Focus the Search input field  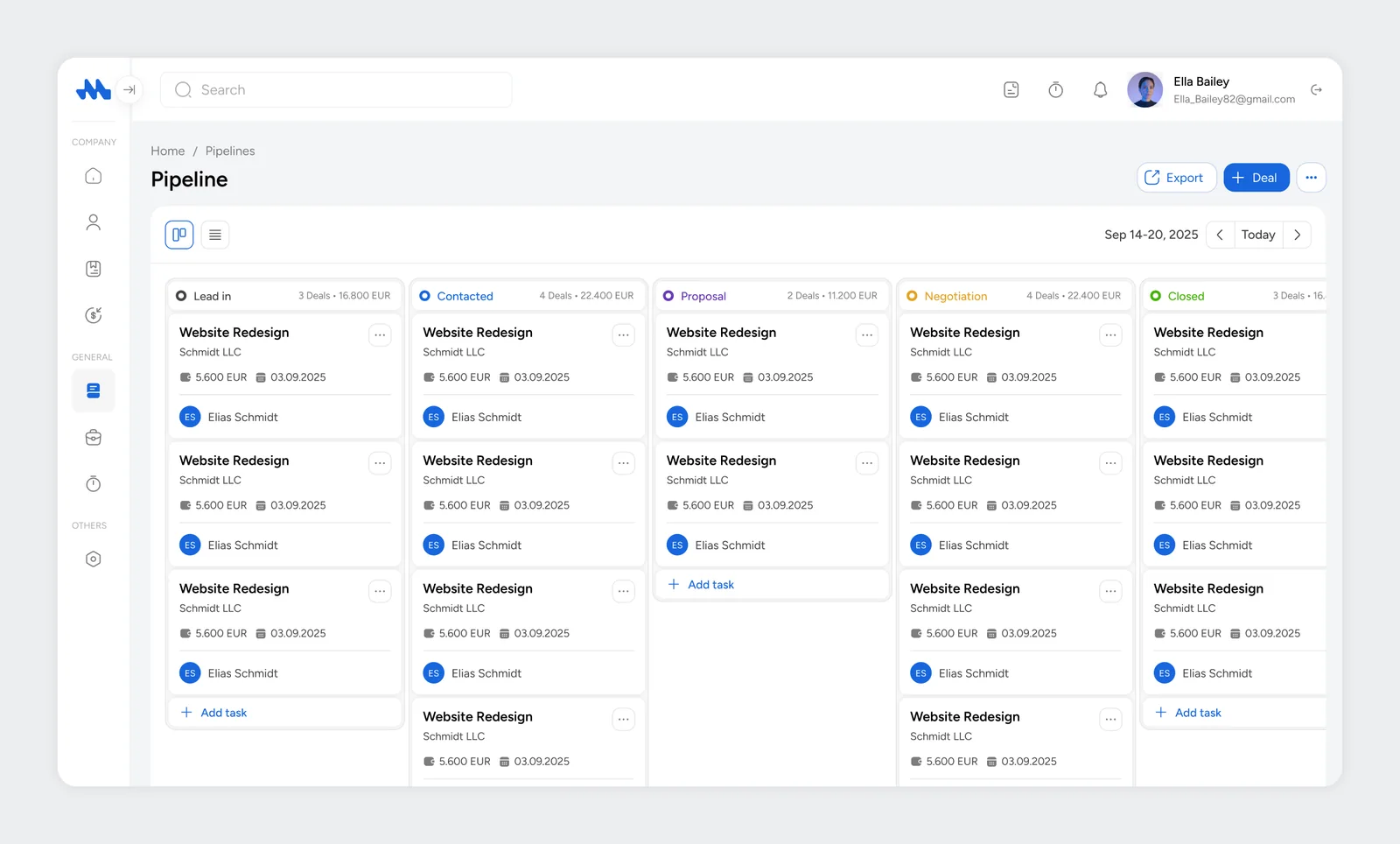pos(336,89)
